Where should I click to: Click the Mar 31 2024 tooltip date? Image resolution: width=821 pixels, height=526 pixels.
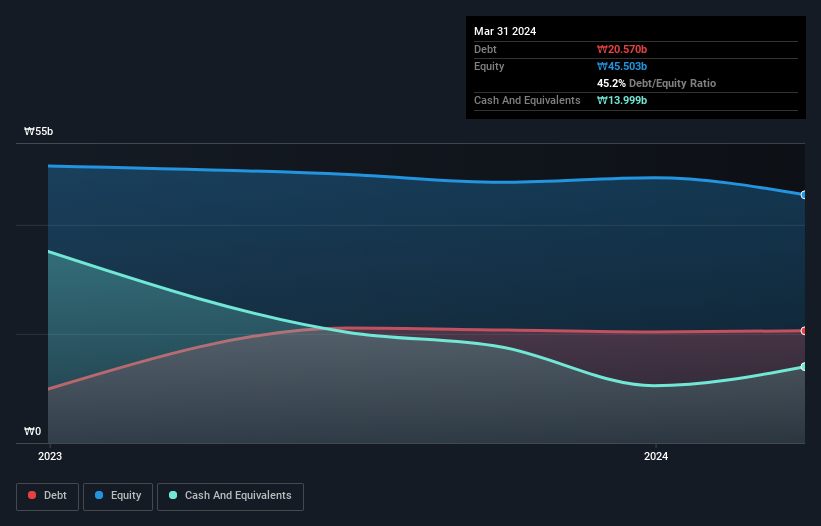505,31
